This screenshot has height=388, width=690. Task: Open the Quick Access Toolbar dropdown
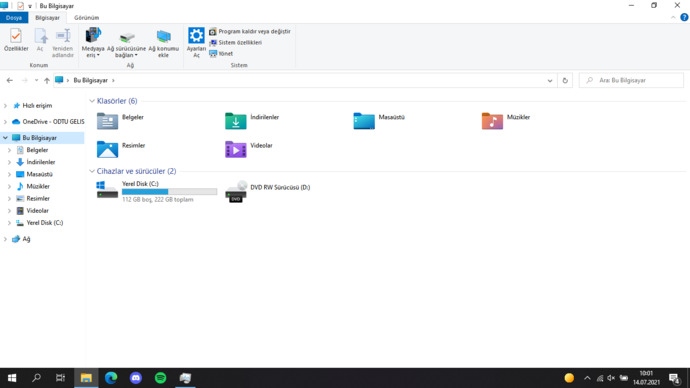pos(30,6)
